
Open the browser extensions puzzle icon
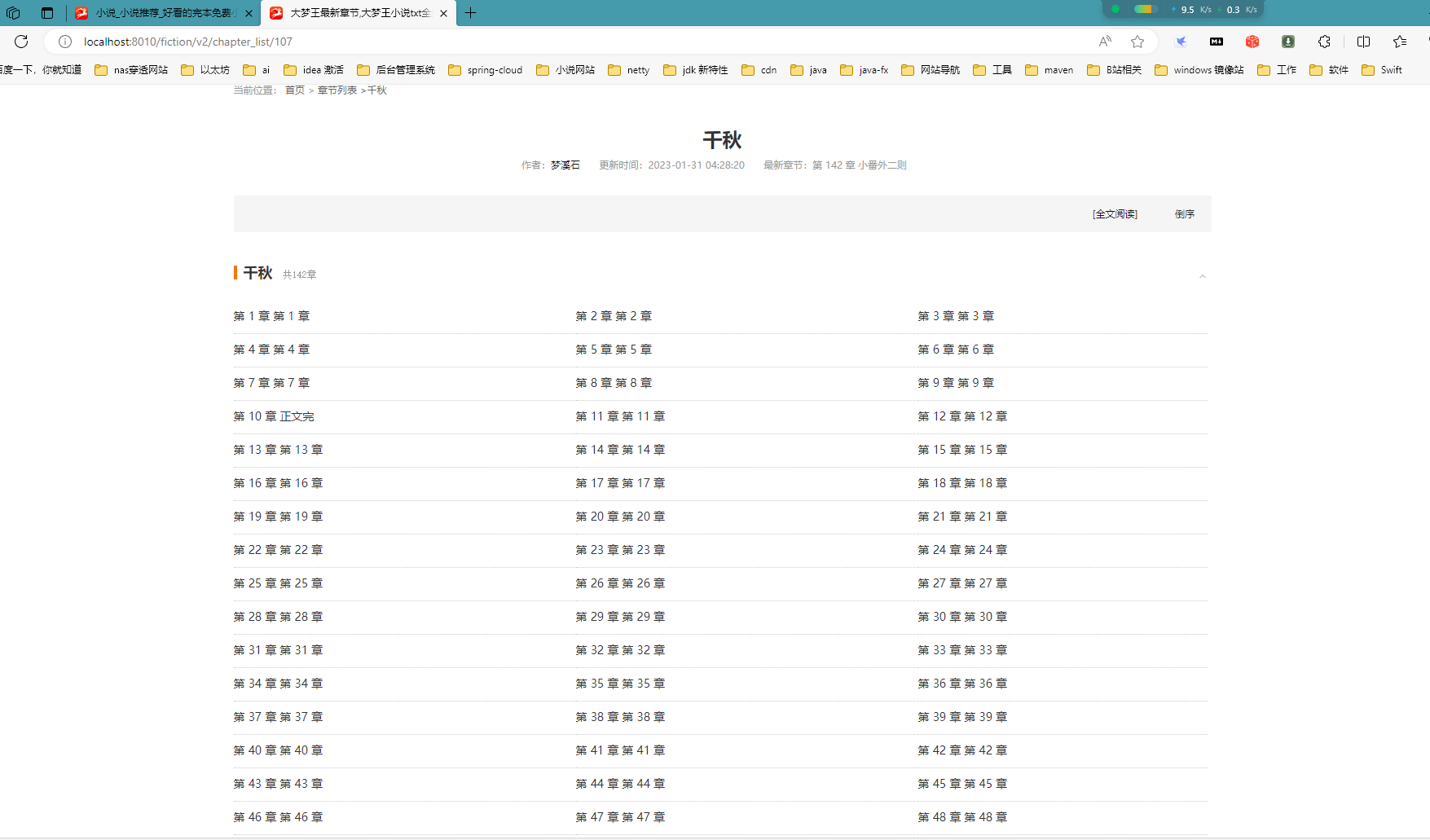click(1324, 42)
